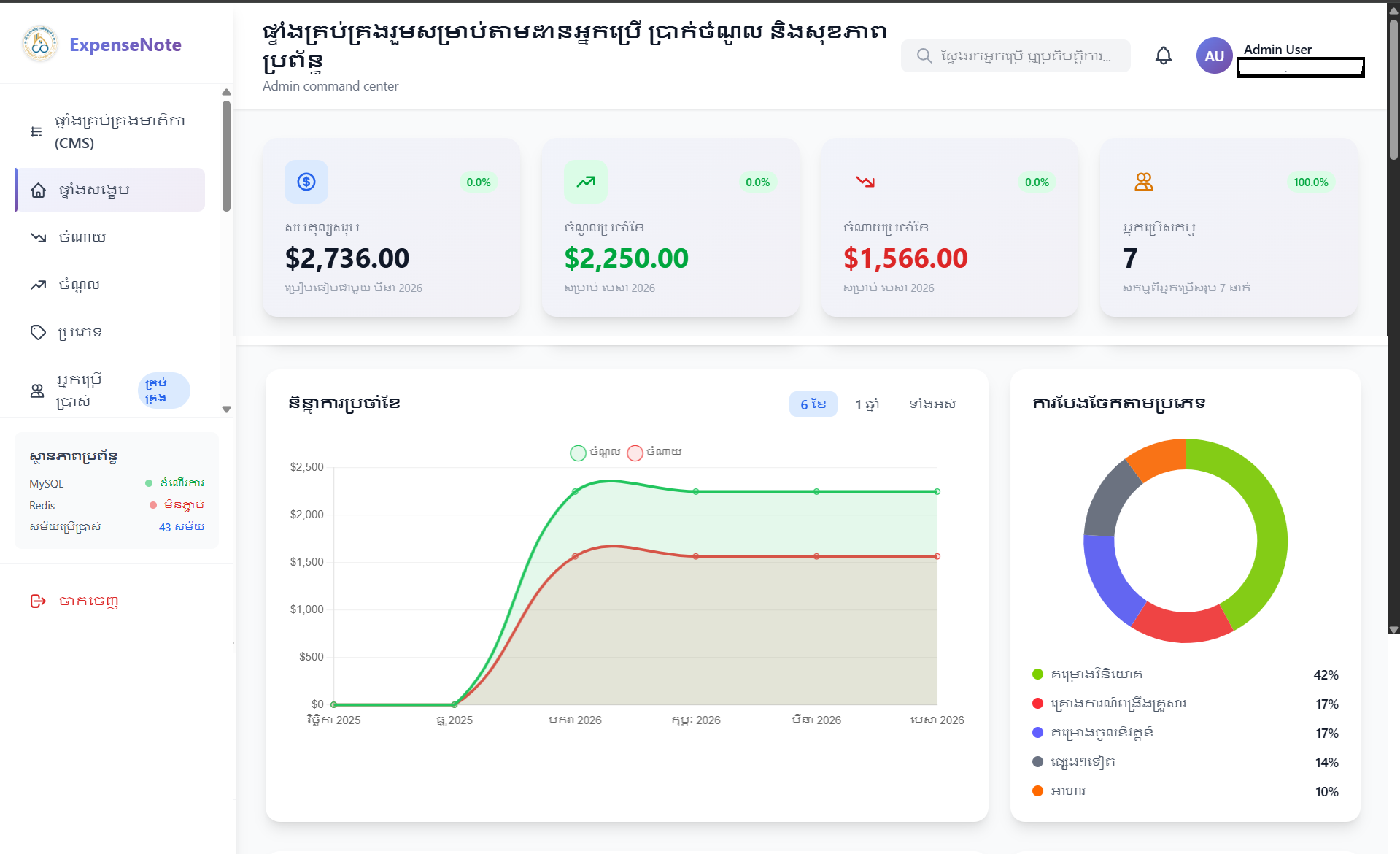Click the dollar sign balance icon
The width and height of the screenshot is (1400, 854).
(306, 182)
